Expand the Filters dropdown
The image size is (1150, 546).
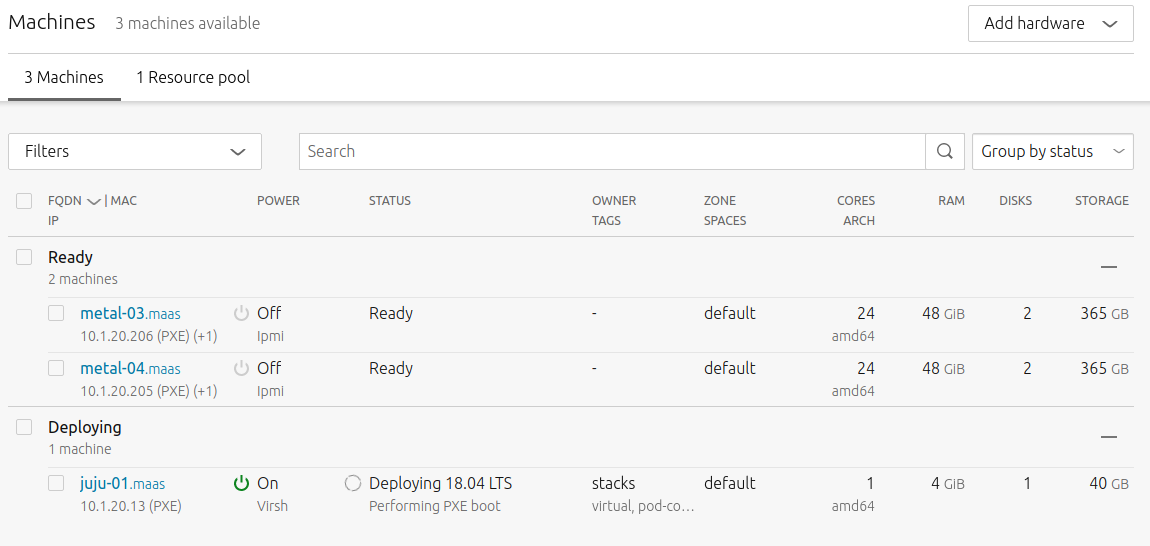(135, 152)
